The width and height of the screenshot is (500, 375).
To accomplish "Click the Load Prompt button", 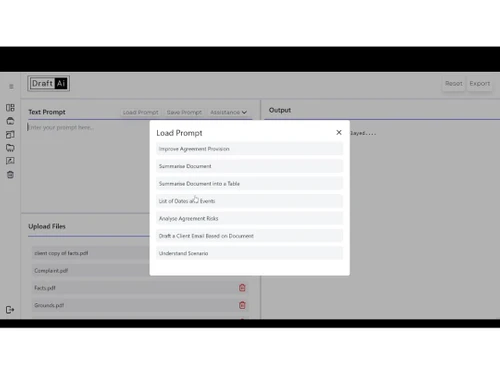I will [x=141, y=112].
